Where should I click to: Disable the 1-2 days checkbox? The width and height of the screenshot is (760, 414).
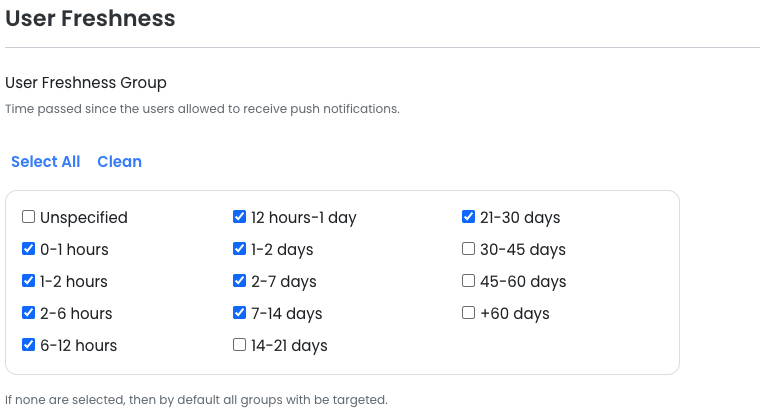(x=239, y=249)
